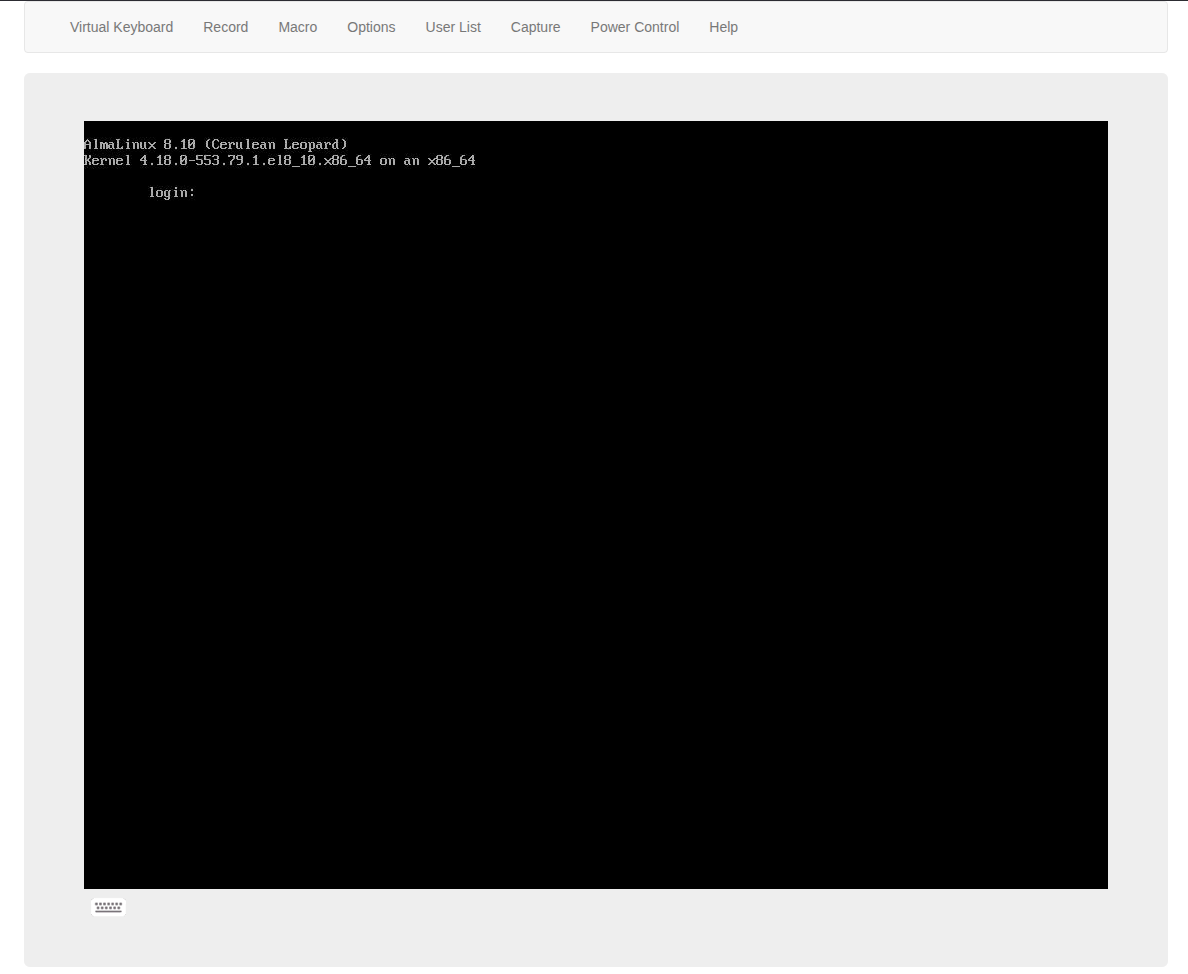The width and height of the screenshot is (1188, 974).
Task: Open the Virtual Keyboard menu
Action: (121, 27)
